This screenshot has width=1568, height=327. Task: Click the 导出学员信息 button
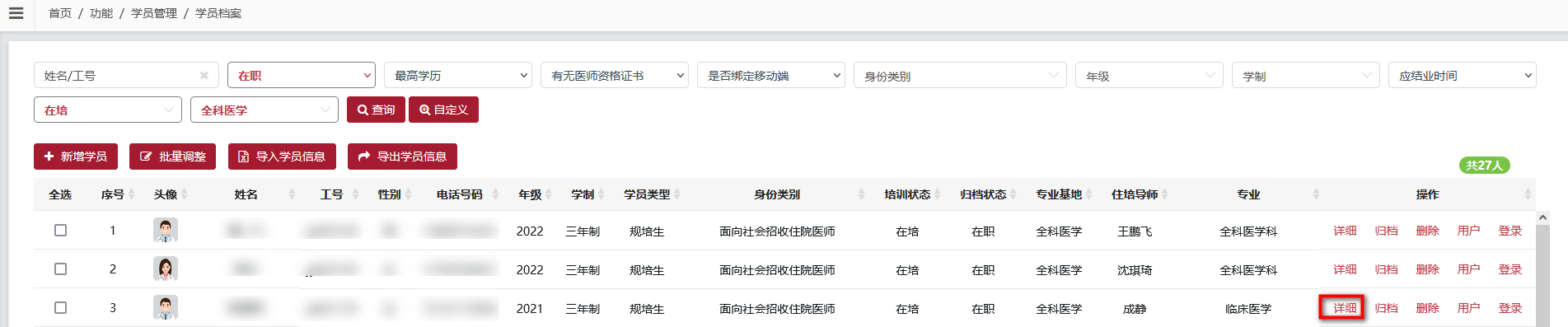(x=402, y=156)
